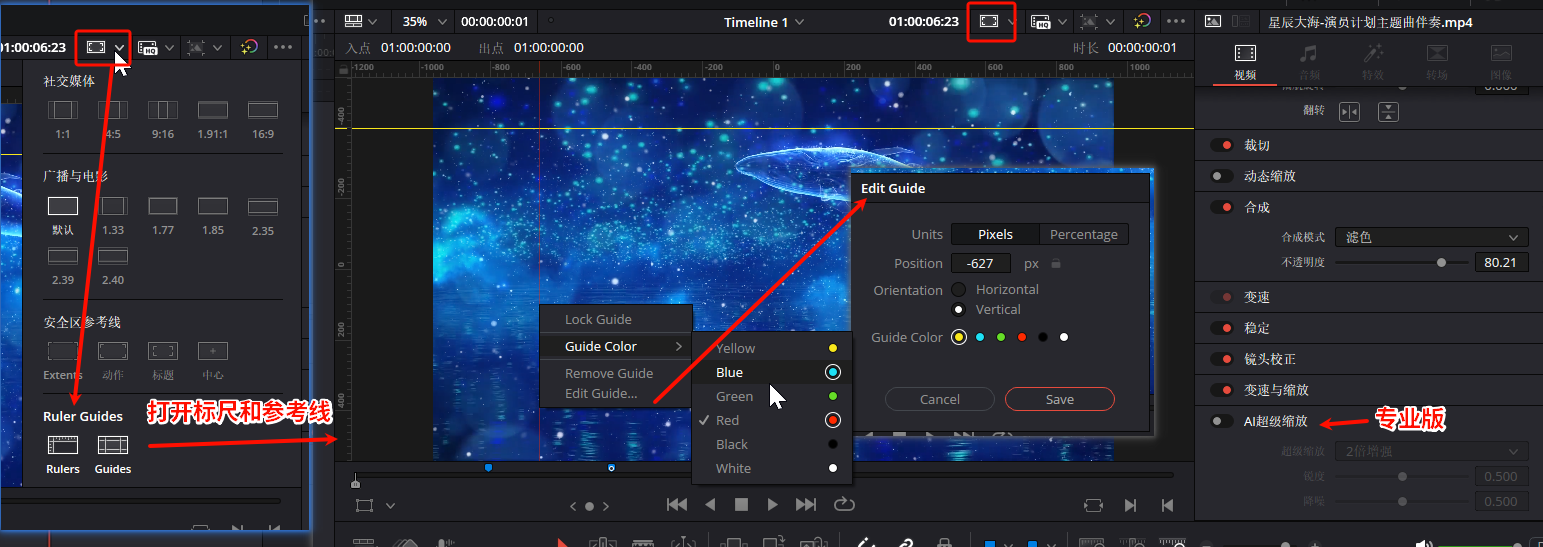
Task: Toggle the 合成 switch
Action: coord(1221,207)
